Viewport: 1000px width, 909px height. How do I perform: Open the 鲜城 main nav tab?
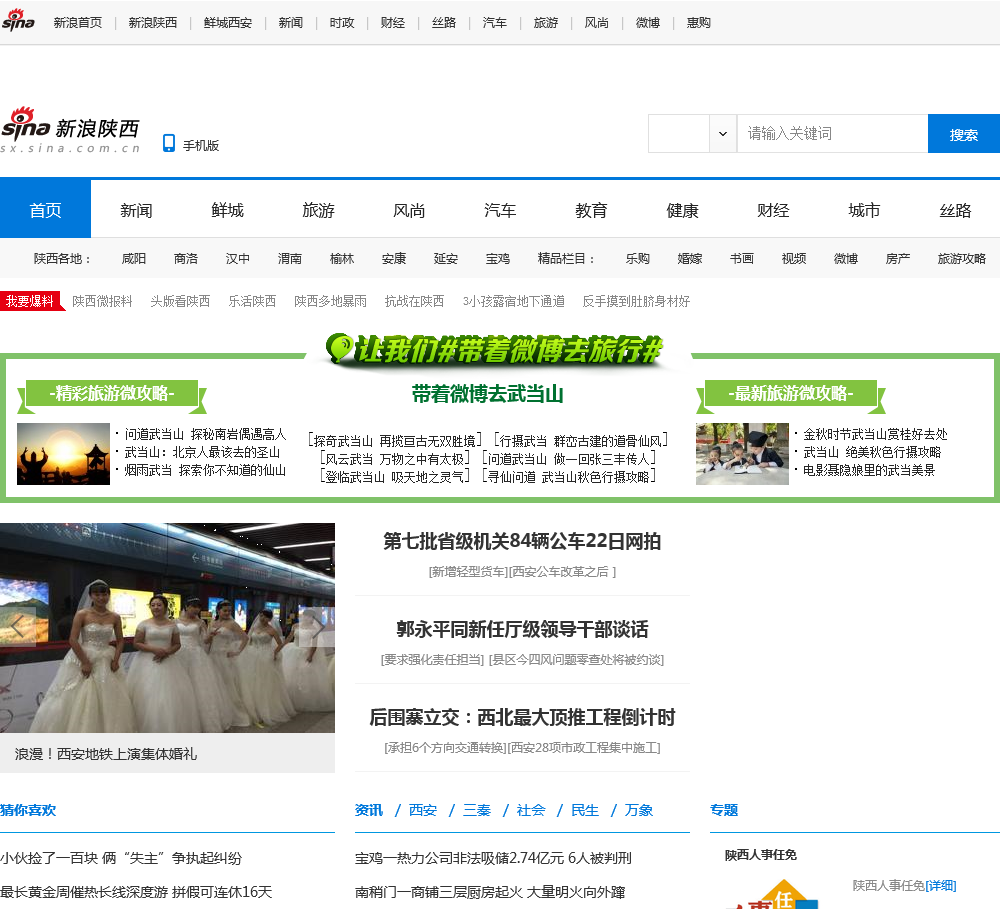[x=228, y=210]
